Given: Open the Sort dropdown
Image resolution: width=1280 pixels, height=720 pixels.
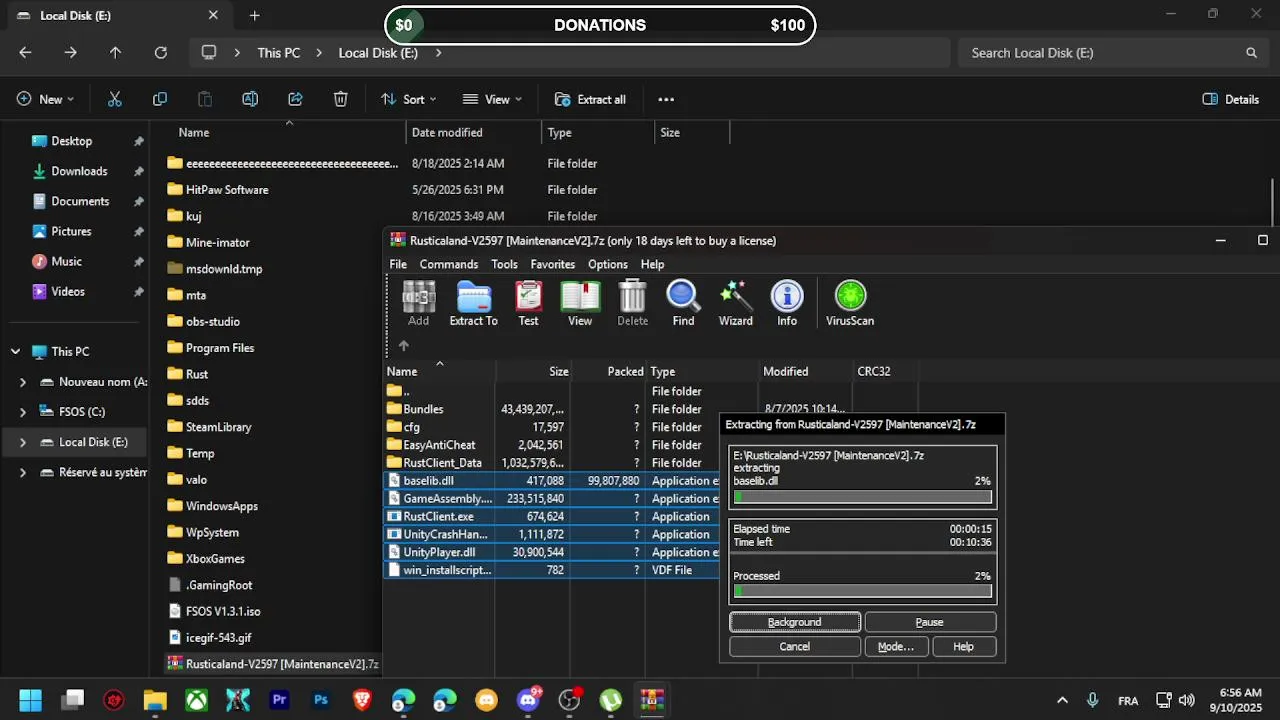Looking at the screenshot, I should pos(409,99).
